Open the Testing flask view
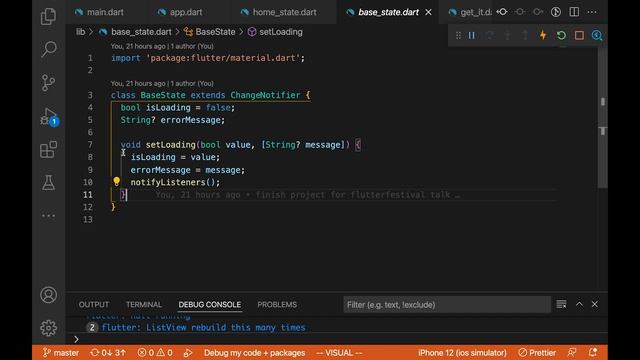 (x=48, y=182)
